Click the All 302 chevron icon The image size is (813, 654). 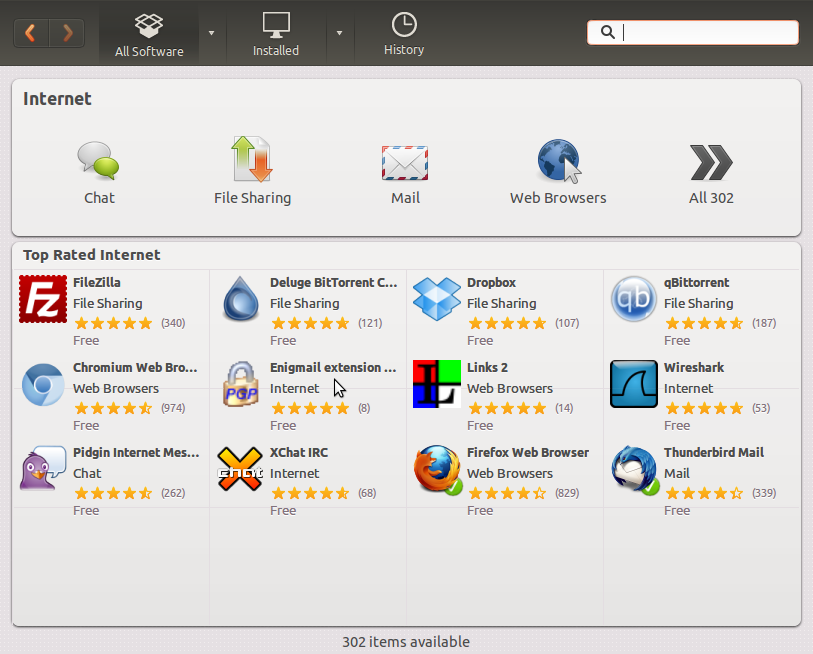(710, 160)
